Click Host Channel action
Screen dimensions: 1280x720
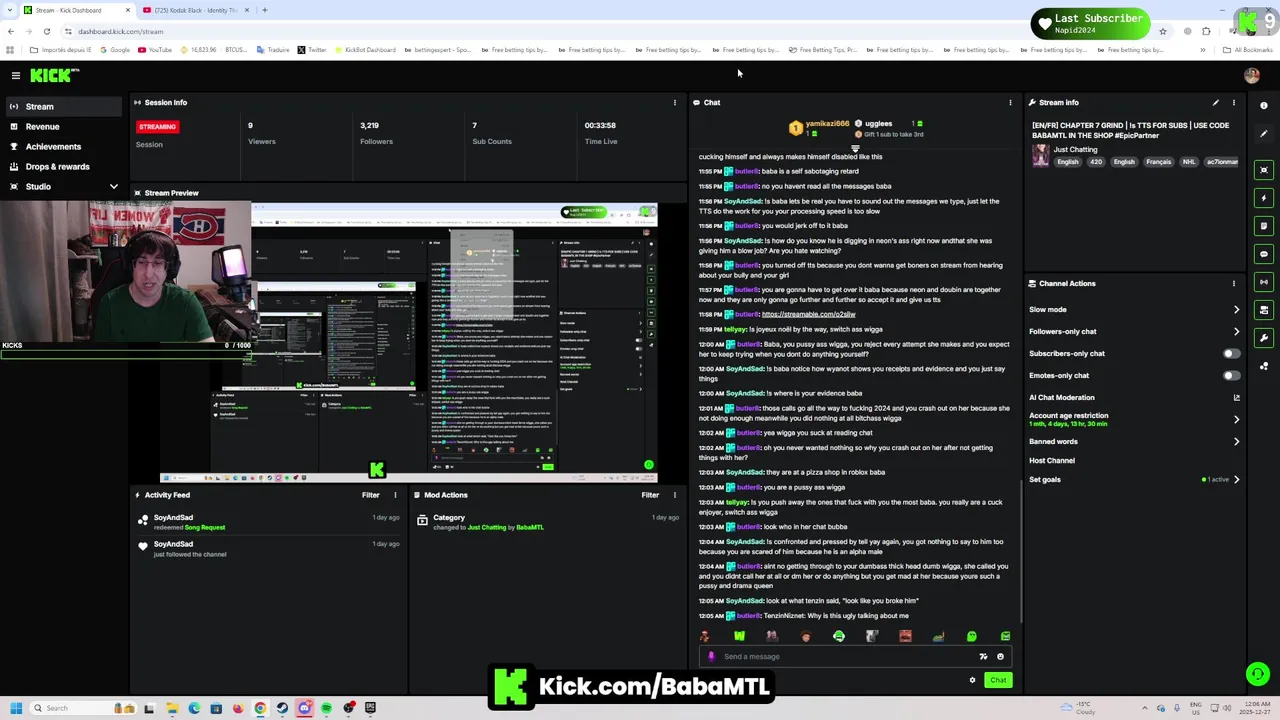1052,460
